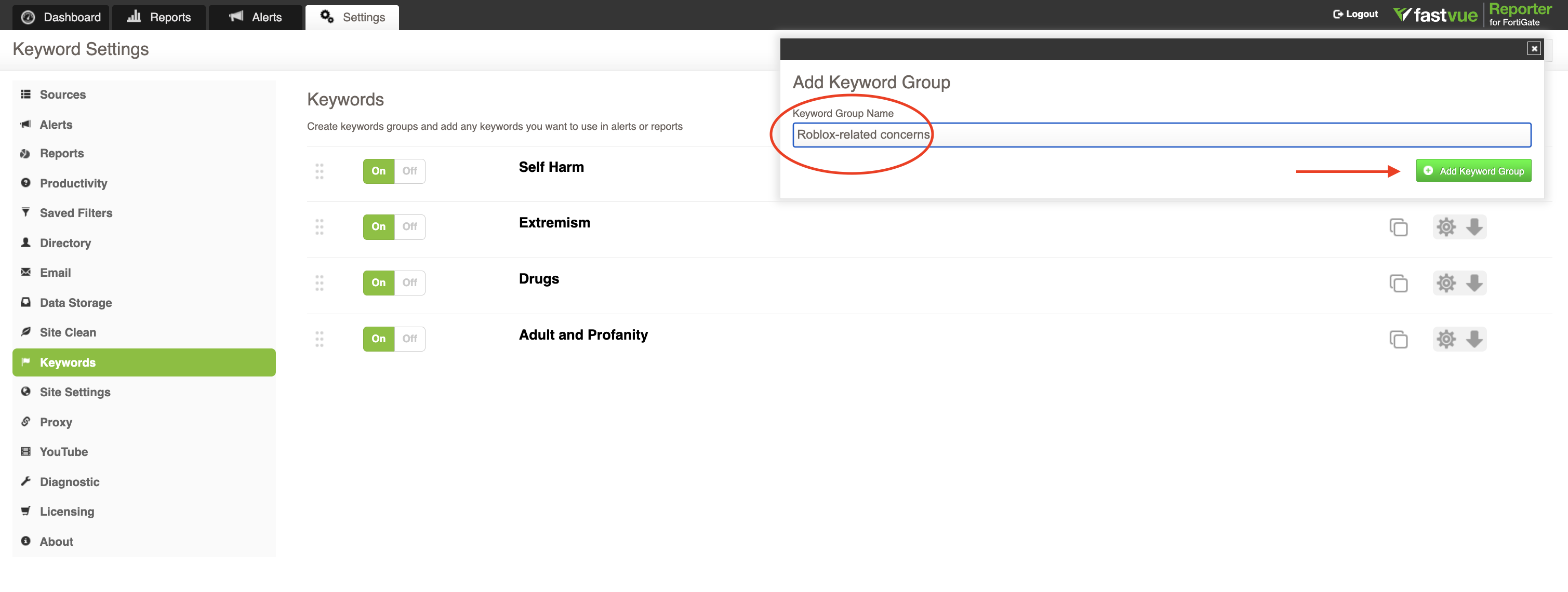This screenshot has height=592, width=1568.
Task: Open the About page
Action: tap(143, 541)
